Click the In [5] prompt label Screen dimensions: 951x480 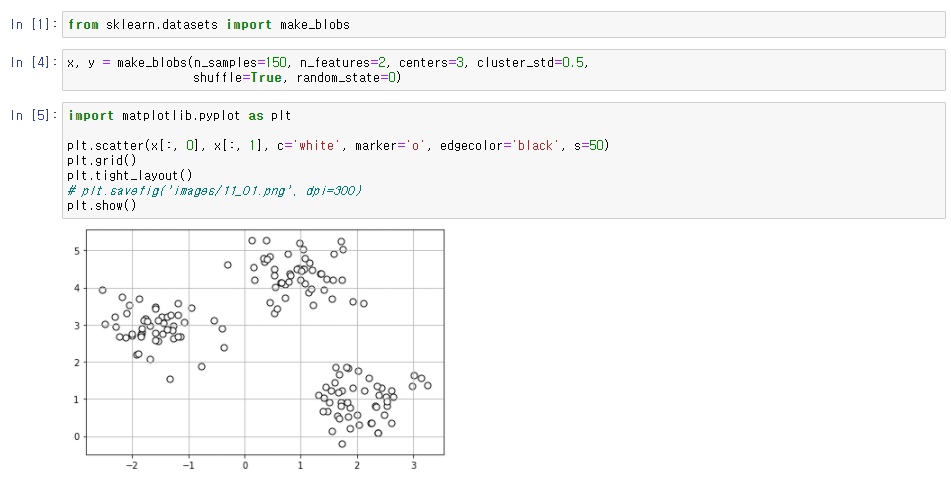(x=34, y=115)
